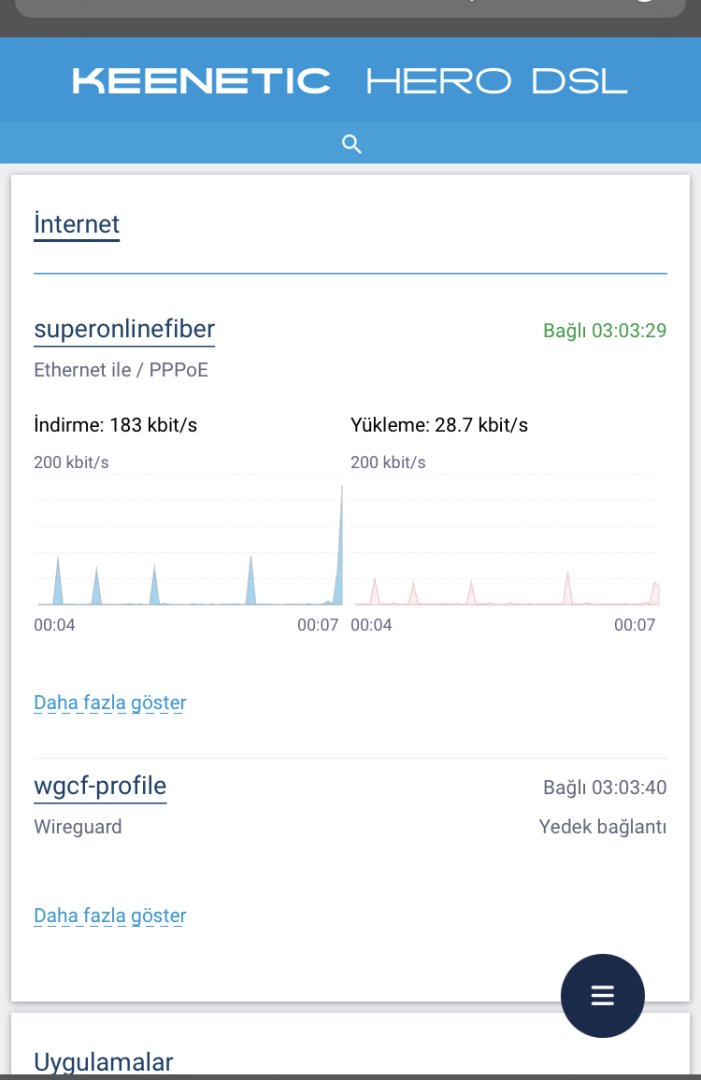The width and height of the screenshot is (701, 1080).
Task: Click the Wireguard connection type text
Action: 78,827
